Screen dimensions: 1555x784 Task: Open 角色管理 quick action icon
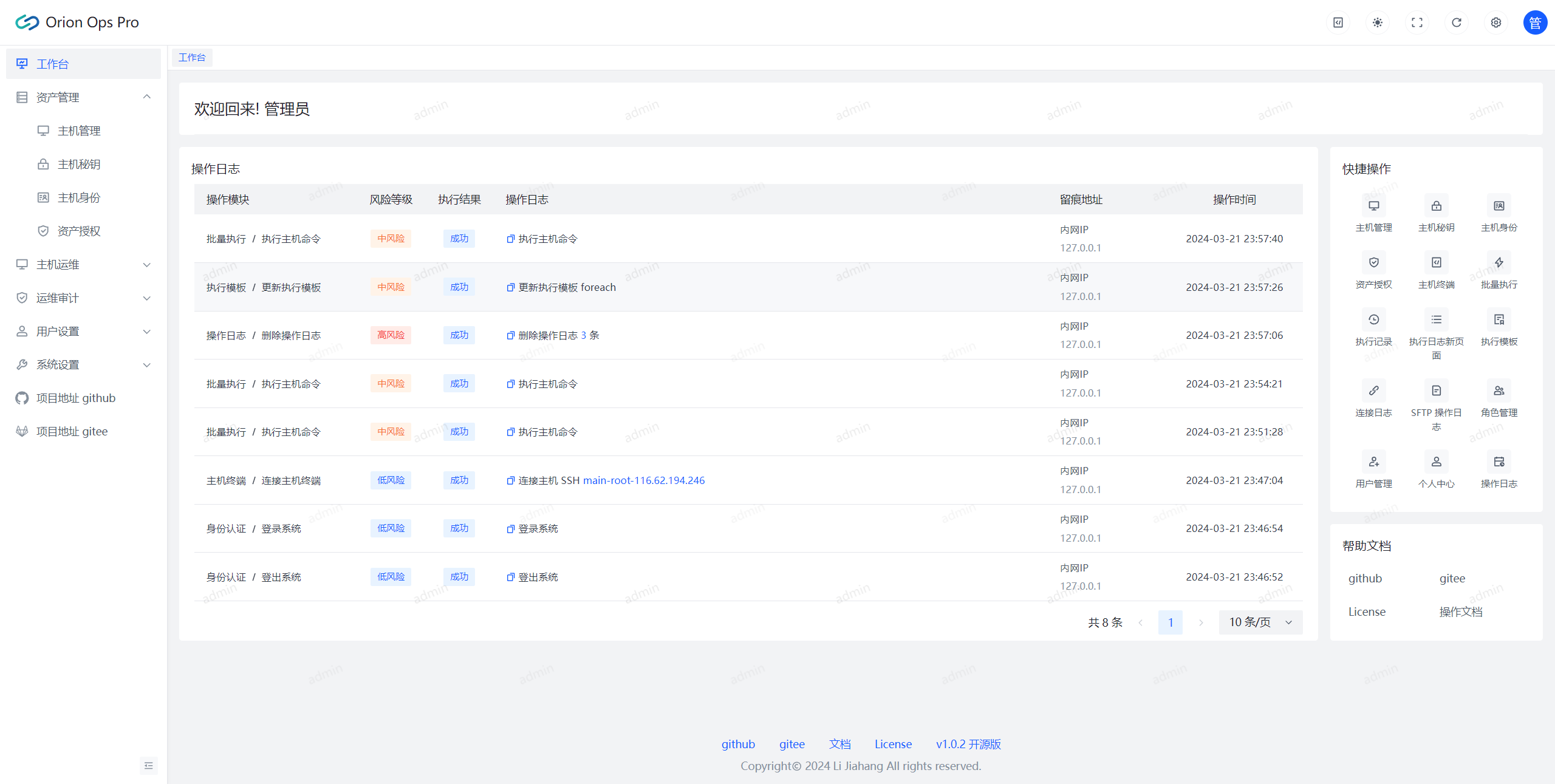coord(1499,391)
